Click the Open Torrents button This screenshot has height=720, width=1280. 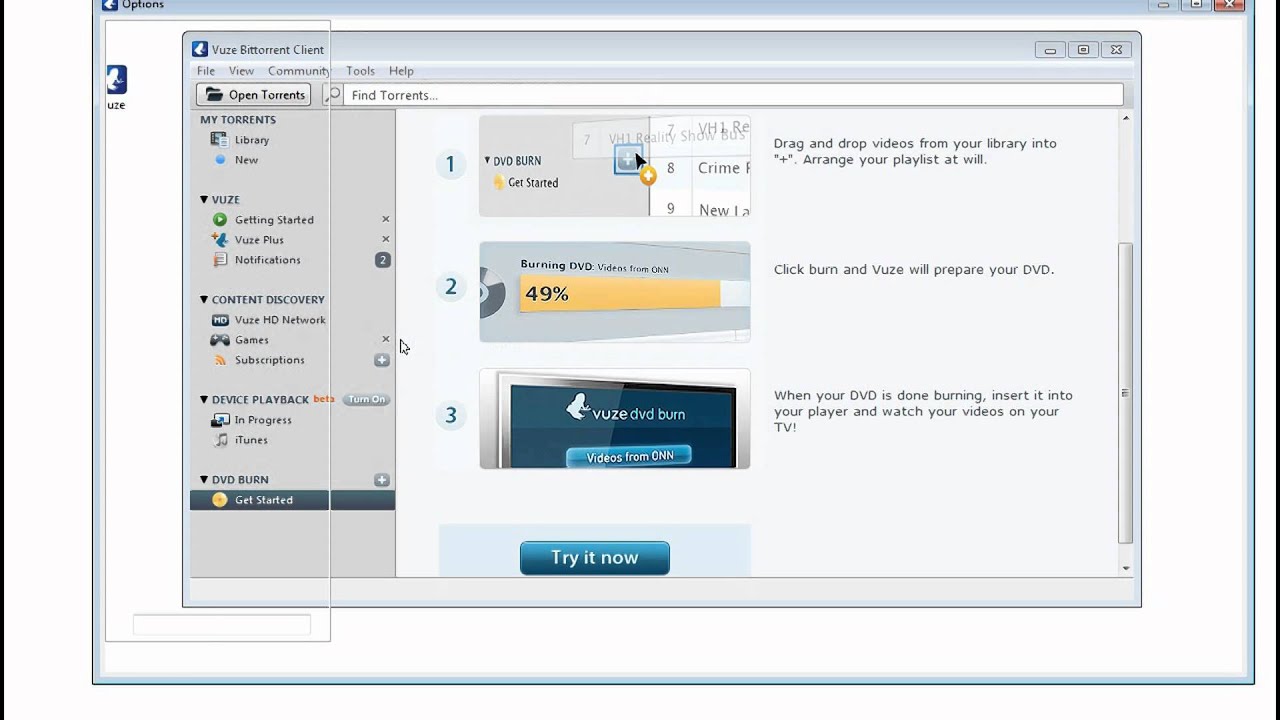click(254, 95)
